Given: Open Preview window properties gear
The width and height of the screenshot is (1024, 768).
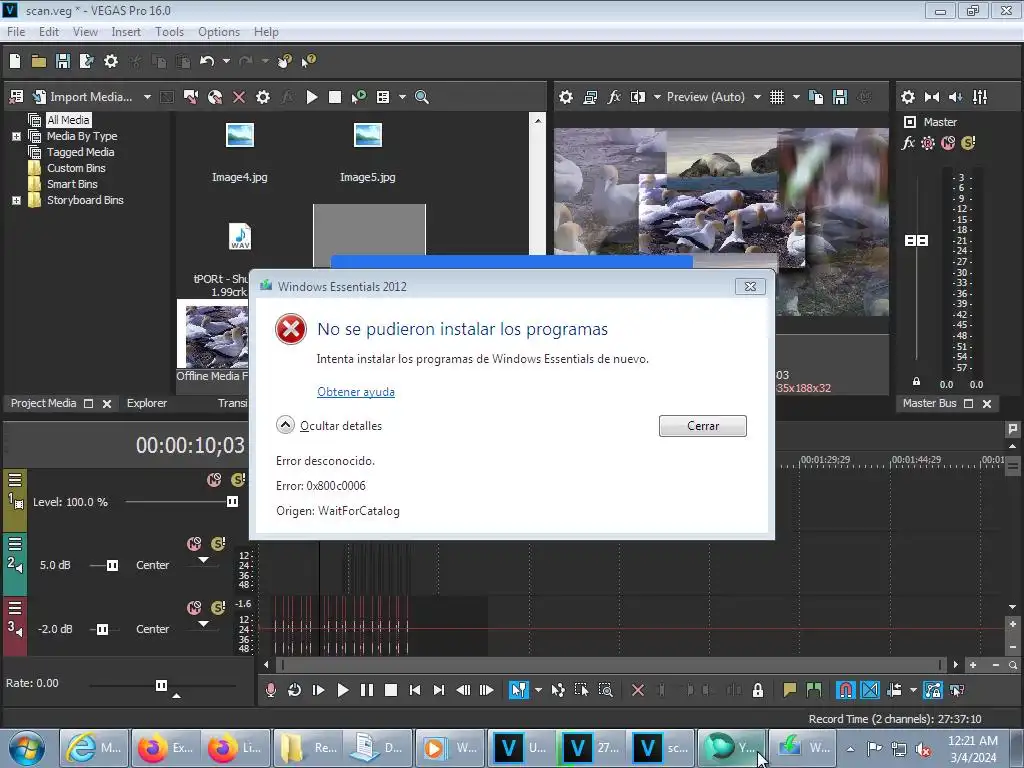Looking at the screenshot, I should tap(566, 97).
